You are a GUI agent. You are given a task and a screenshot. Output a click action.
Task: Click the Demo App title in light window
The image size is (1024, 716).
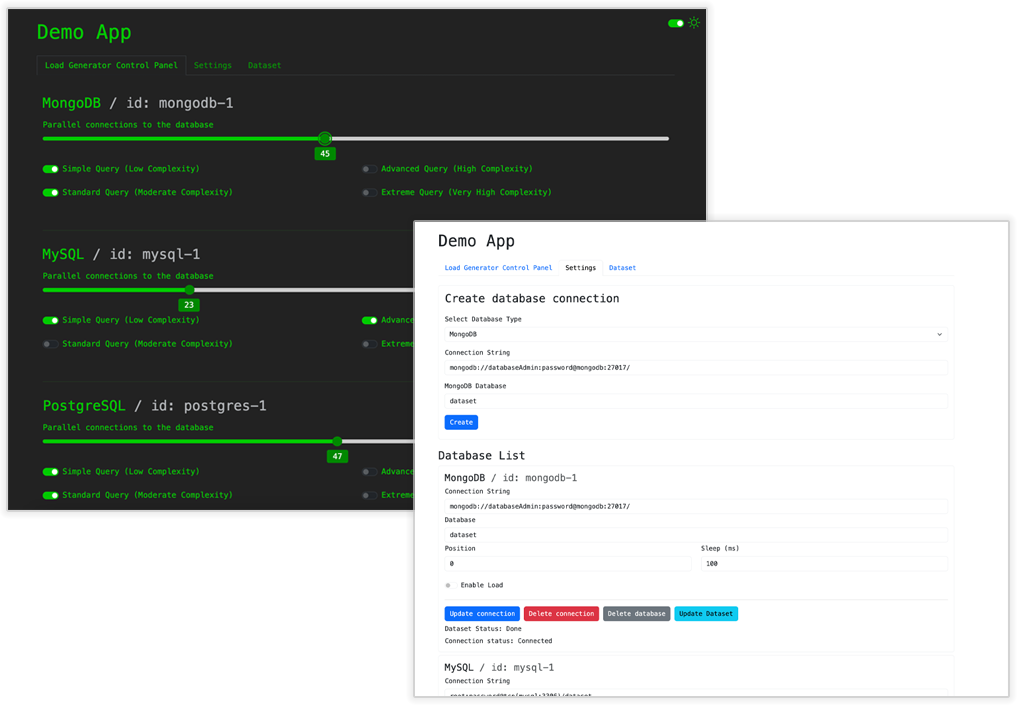pos(476,242)
